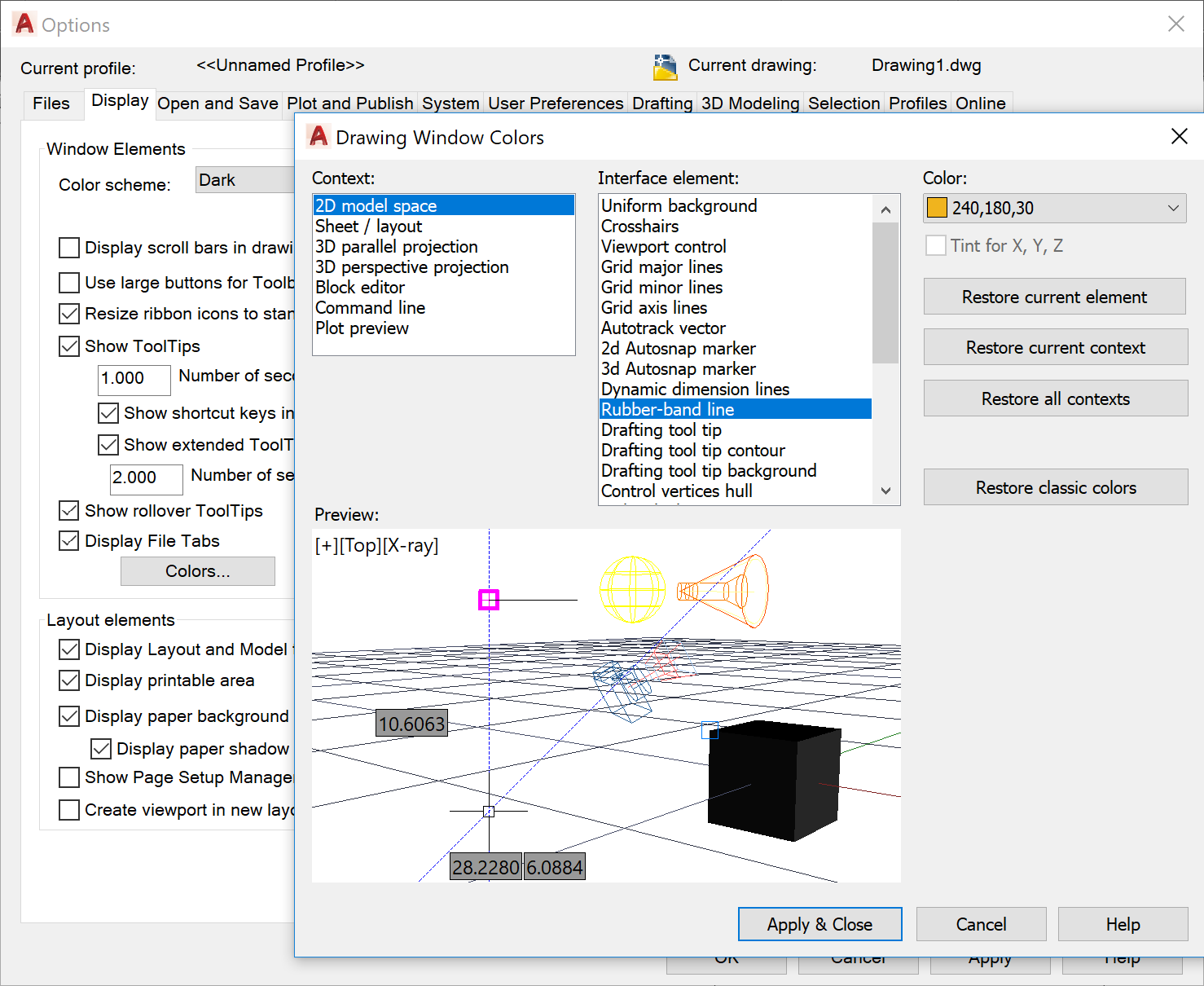The width and height of the screenshot is (1204, 986).
Task: Close the Drawing Window Colors dialog
Action: point(1179,137)
